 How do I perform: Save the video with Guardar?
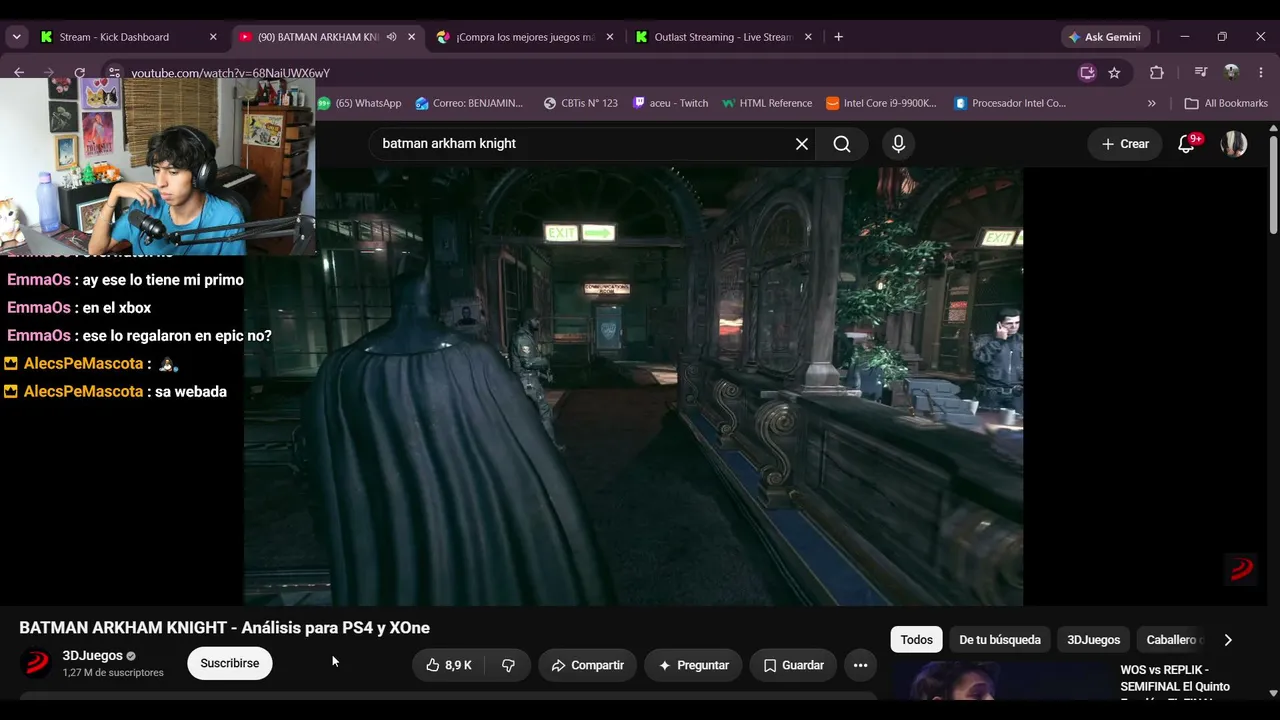[793, 665]
